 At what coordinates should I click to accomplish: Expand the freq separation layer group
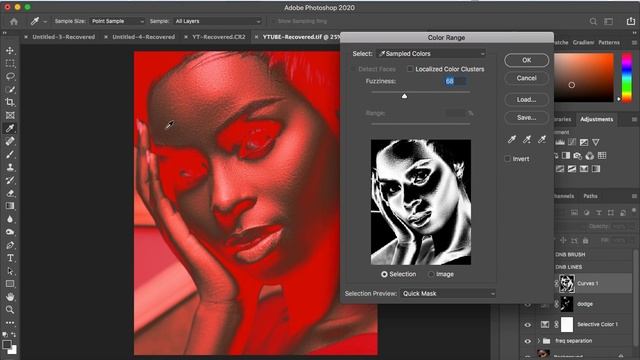(538, 341)
